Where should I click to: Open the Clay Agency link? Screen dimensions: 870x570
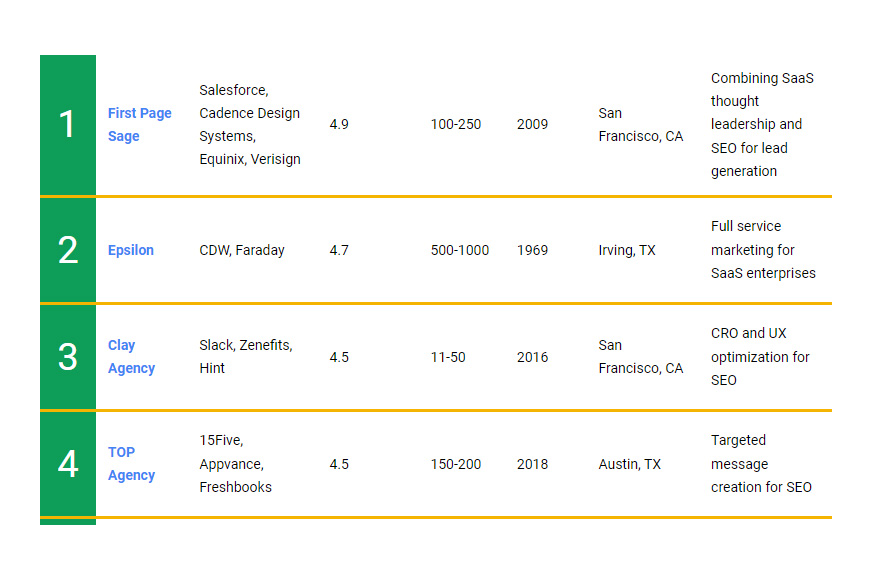pos(131,356)
